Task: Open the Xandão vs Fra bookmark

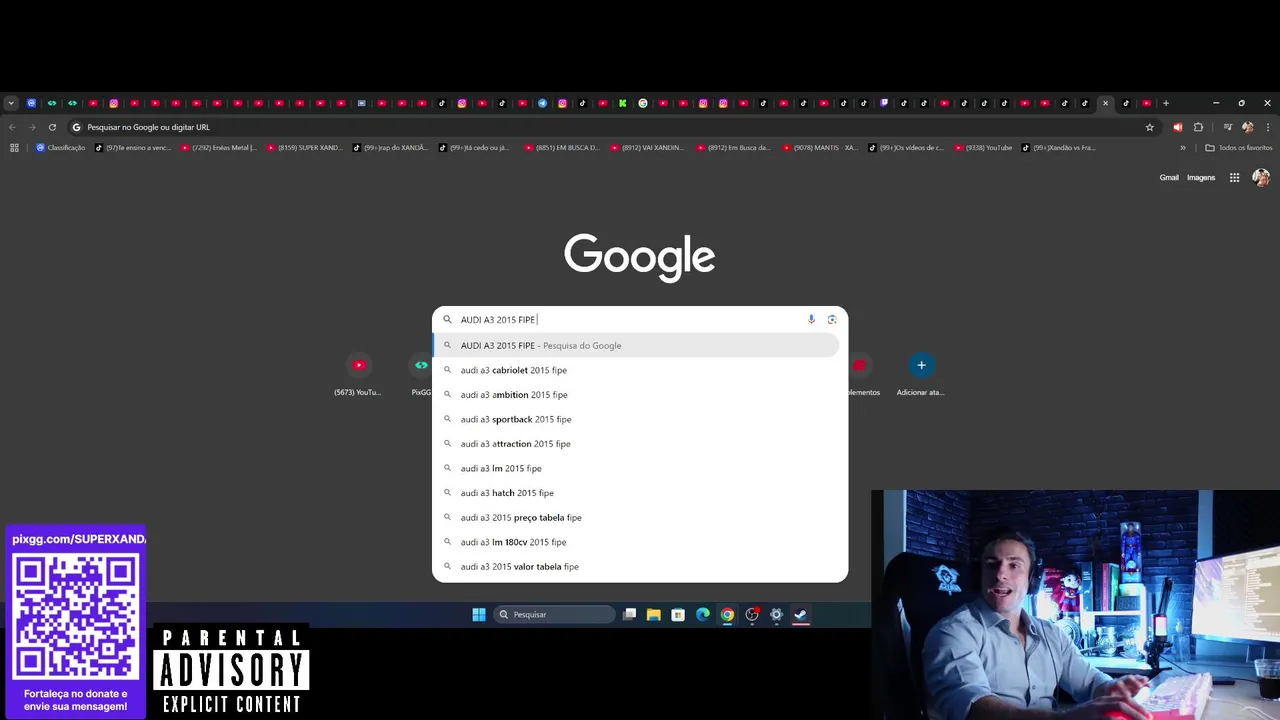Action: click(1059, 148)
